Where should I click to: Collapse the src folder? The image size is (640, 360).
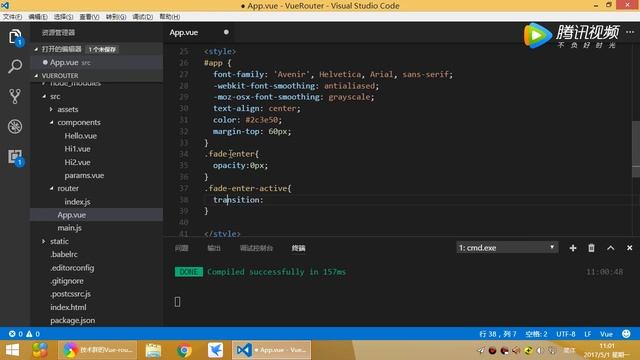tap(44, 96)
